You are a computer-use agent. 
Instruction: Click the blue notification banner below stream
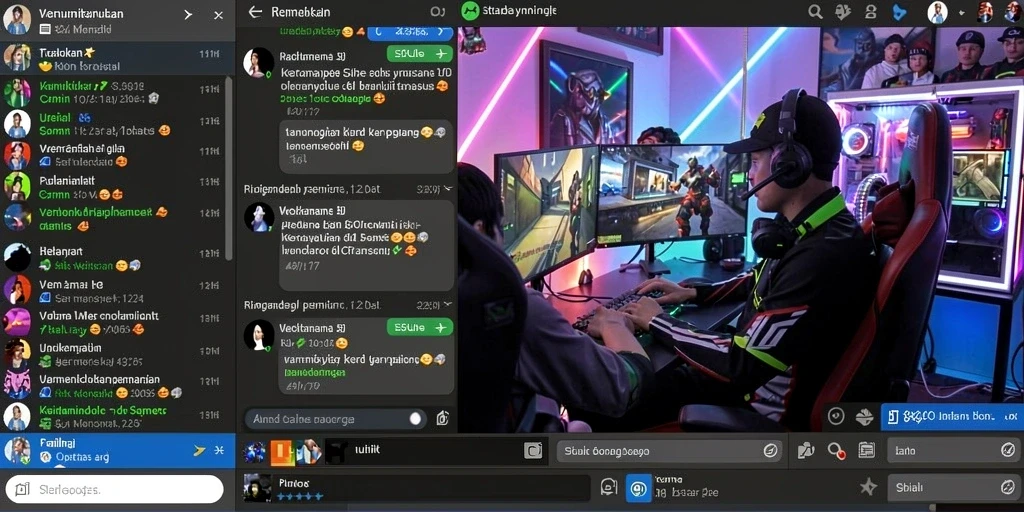point(952,417)
